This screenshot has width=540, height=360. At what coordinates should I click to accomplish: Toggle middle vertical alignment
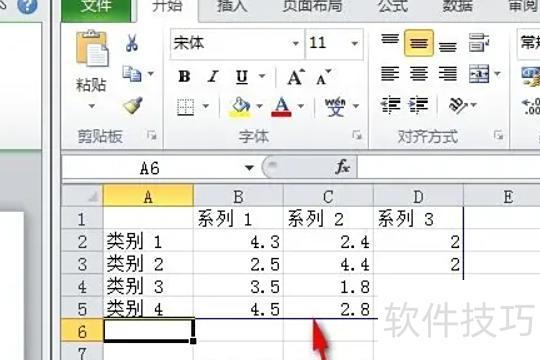[x=418, y=43]
